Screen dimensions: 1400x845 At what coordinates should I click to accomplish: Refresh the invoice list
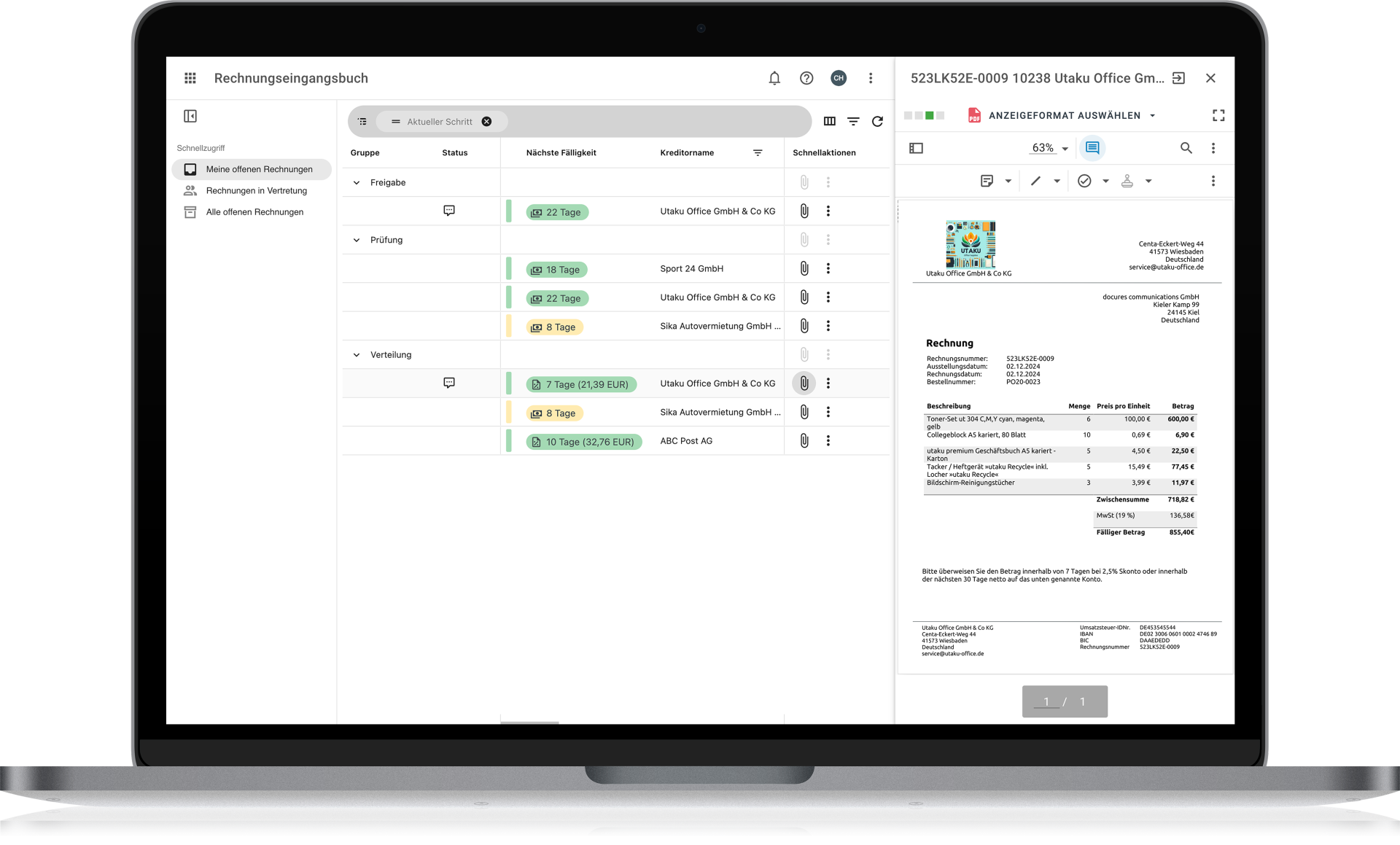coord(877,121)
